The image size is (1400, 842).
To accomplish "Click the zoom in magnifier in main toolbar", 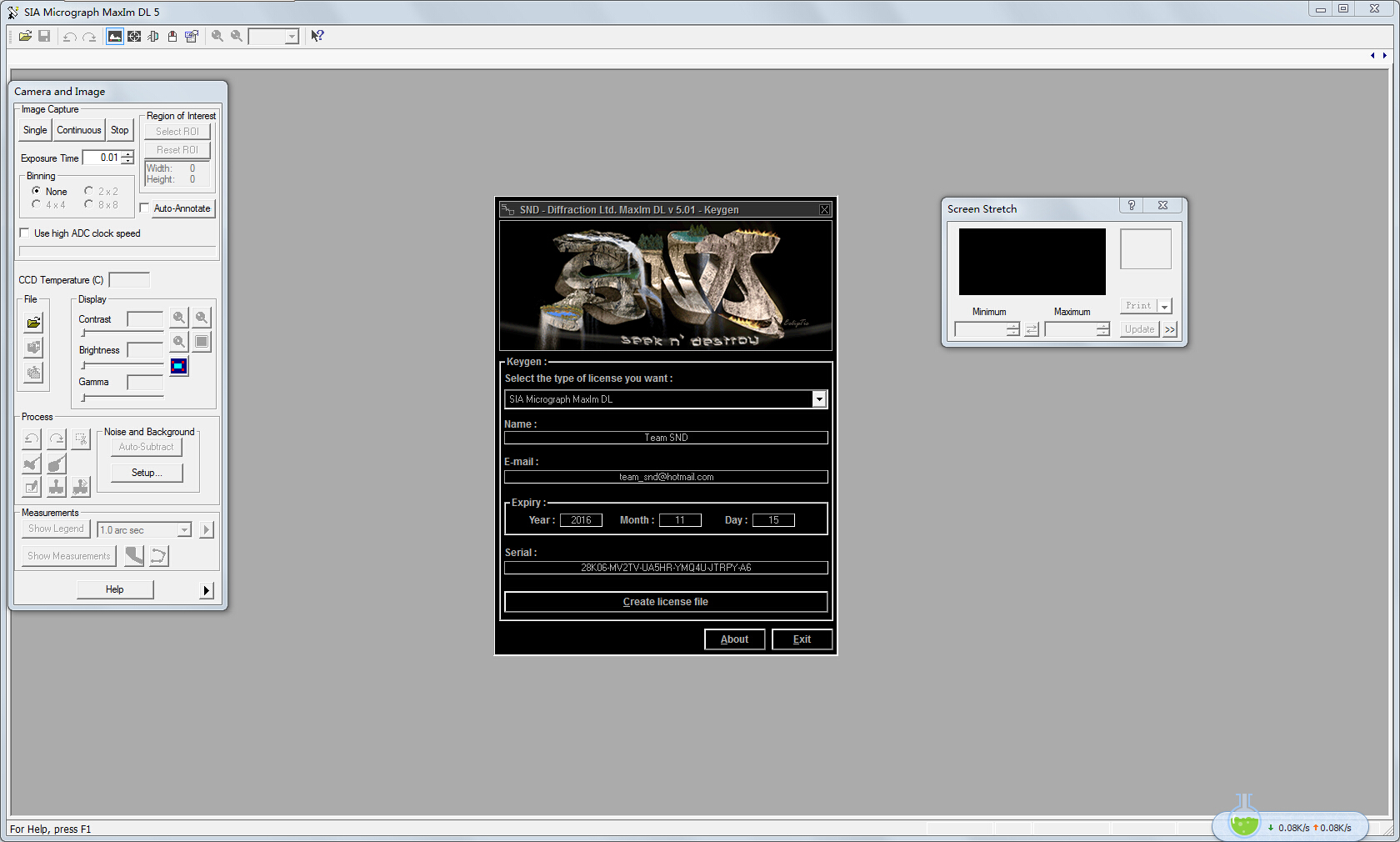I will [x=217, y=37].
